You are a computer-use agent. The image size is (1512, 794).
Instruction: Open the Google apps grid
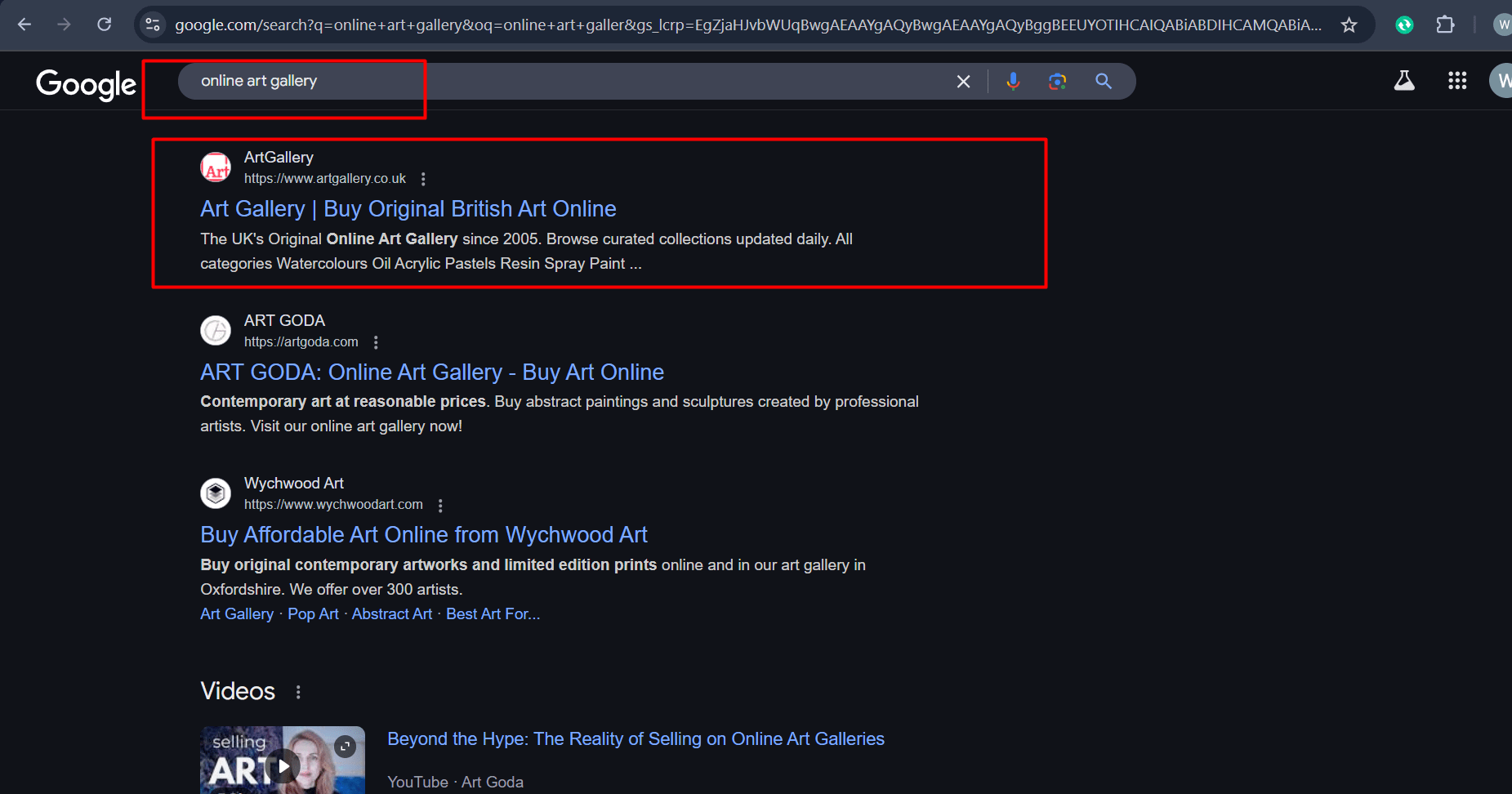point(1456,81)
